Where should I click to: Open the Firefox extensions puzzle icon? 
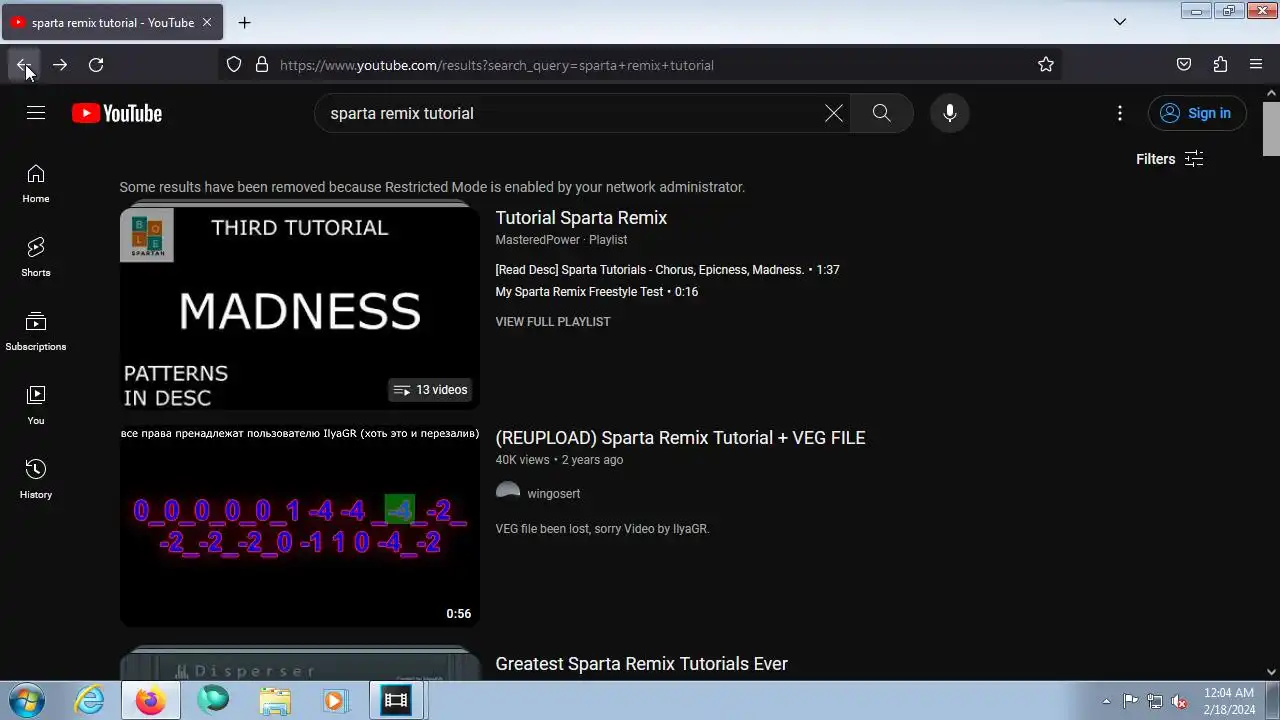coord(1220,65)
